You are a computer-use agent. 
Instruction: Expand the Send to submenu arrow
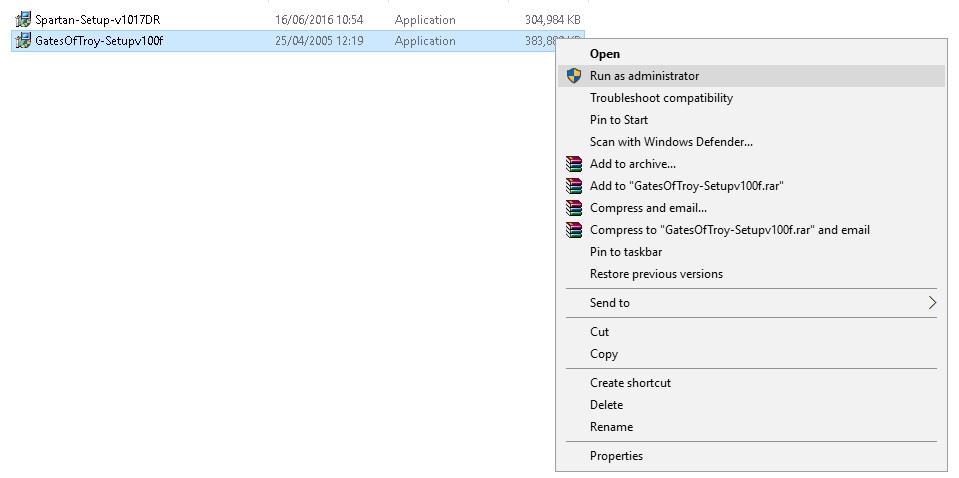932,303
